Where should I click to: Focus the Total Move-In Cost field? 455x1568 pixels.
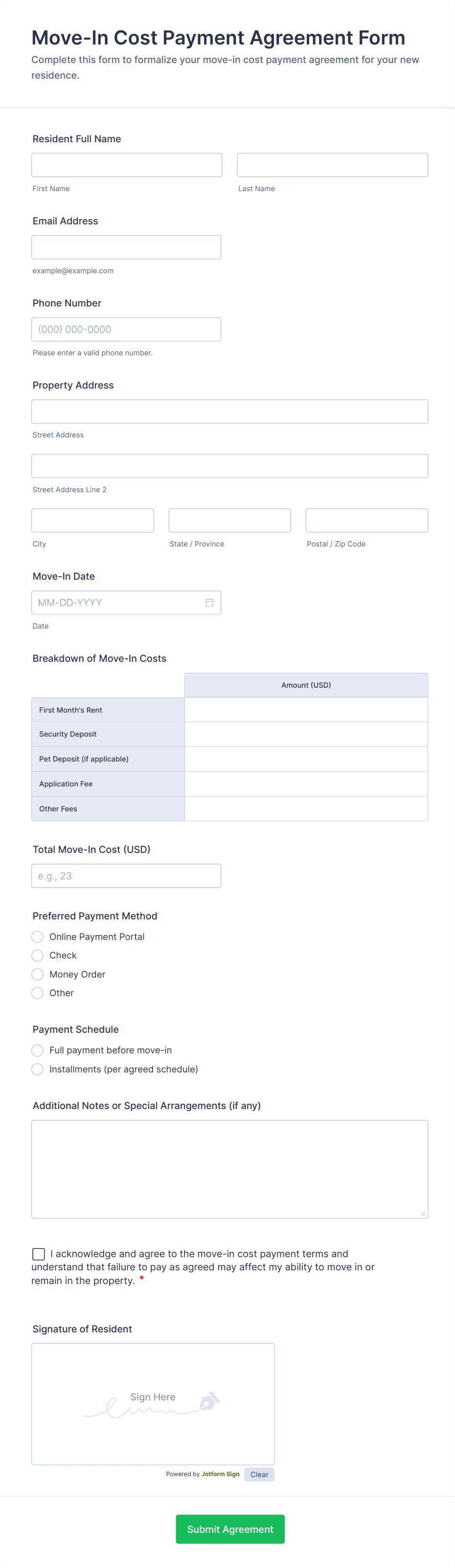pos(126,876)
